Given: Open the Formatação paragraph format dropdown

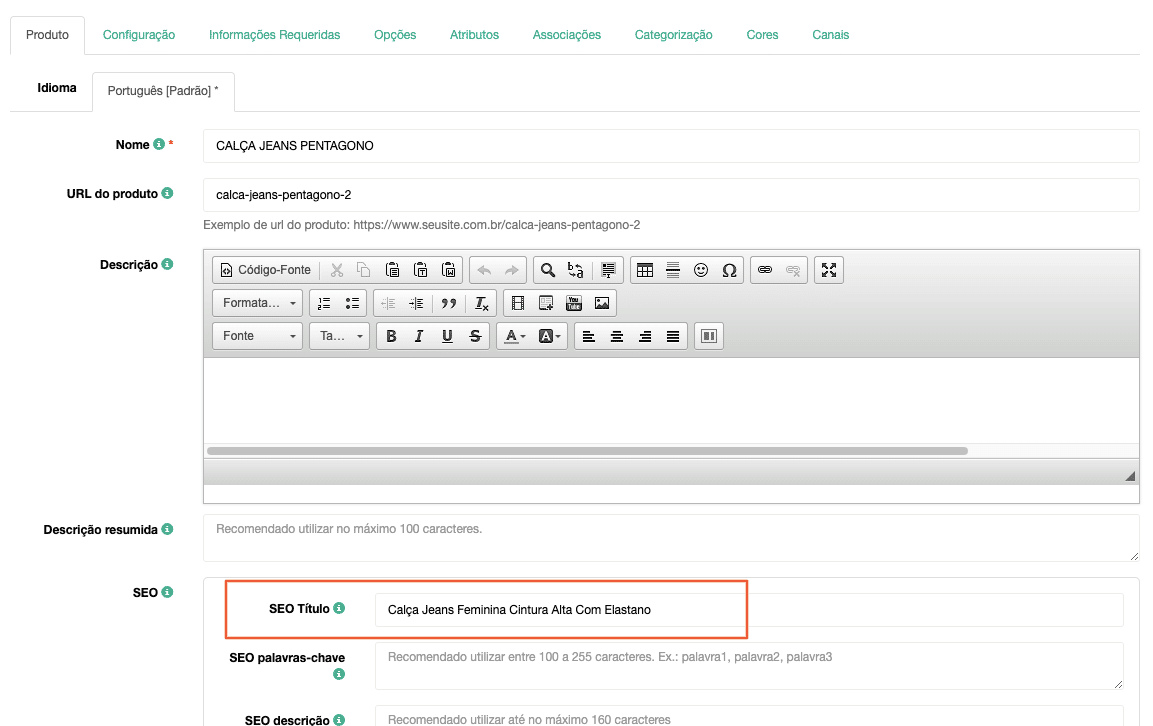Looking at the screenshot, I should click(x=258, y=303).
